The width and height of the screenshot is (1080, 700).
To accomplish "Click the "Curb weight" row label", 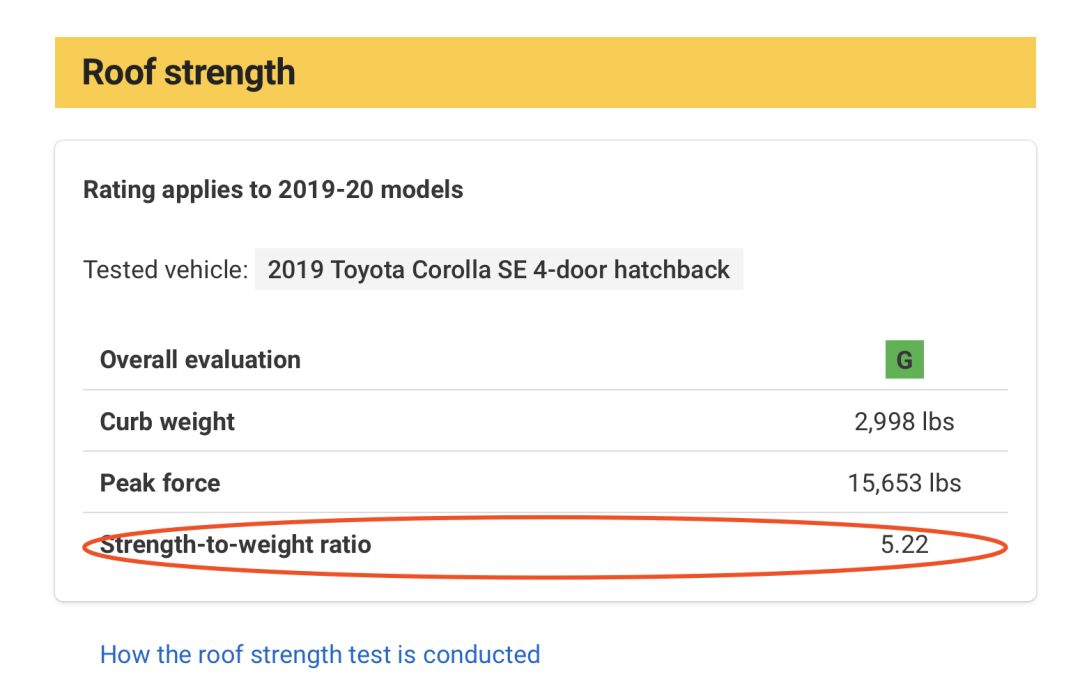I will coord(167,422).
